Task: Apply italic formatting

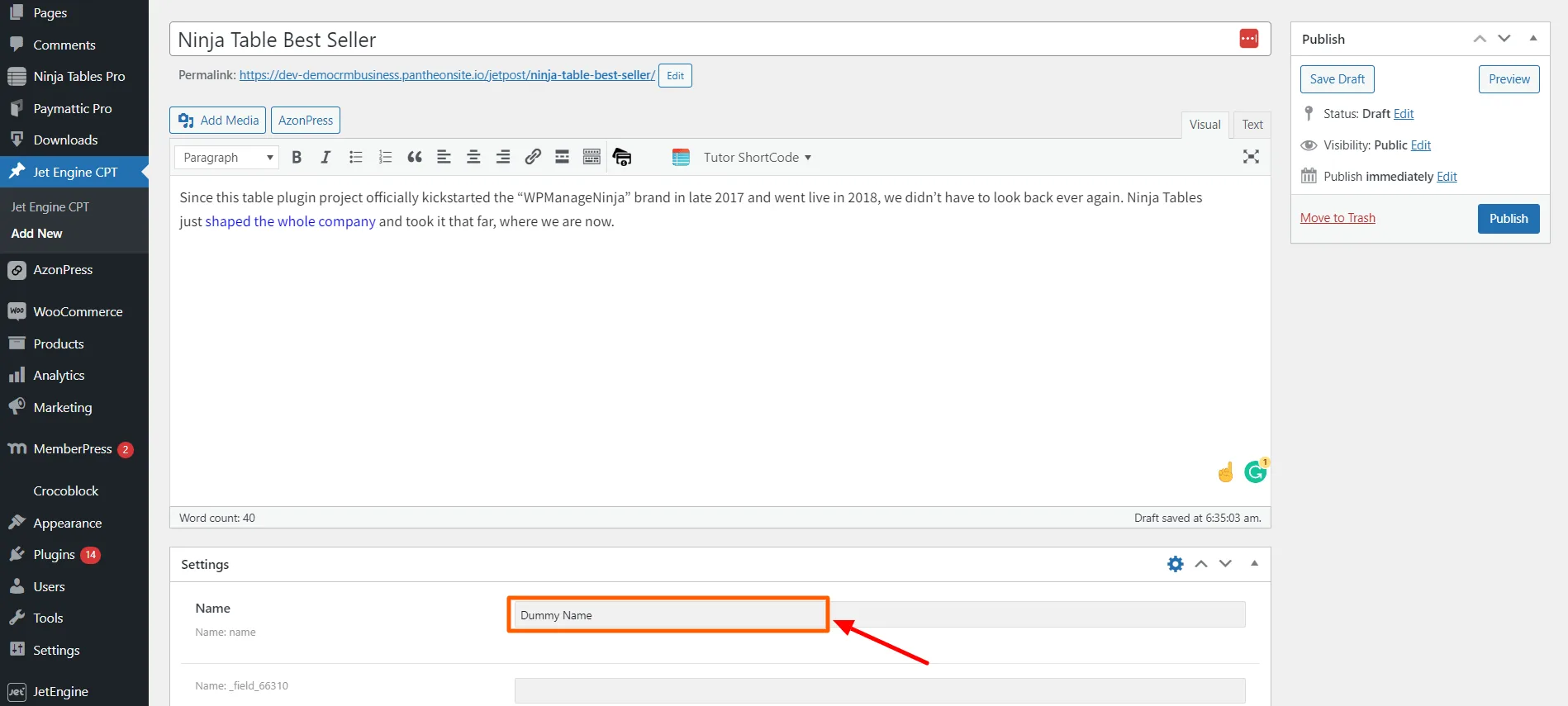Action: pos(325,157)
